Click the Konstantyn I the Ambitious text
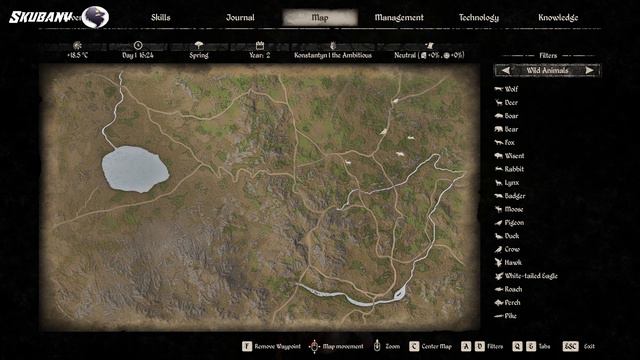Screen dimensions: 640x360 pyautogui.click(x=333, y=55)
